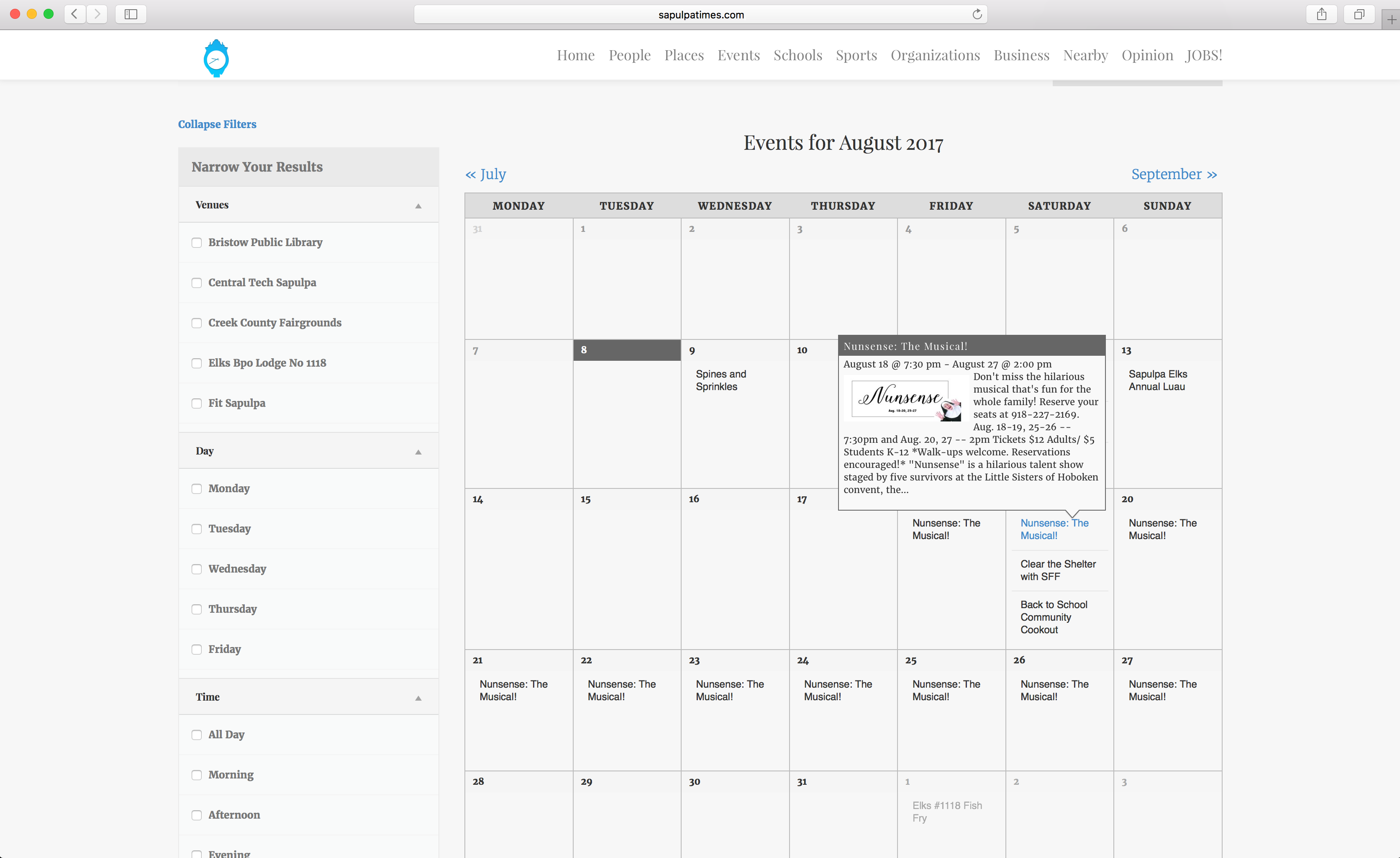Image resolution: width=1400 pixels, height=858 pixels.
Task: Click the Nunsense: The Musical! tooltip title
Action: (905, 346)
